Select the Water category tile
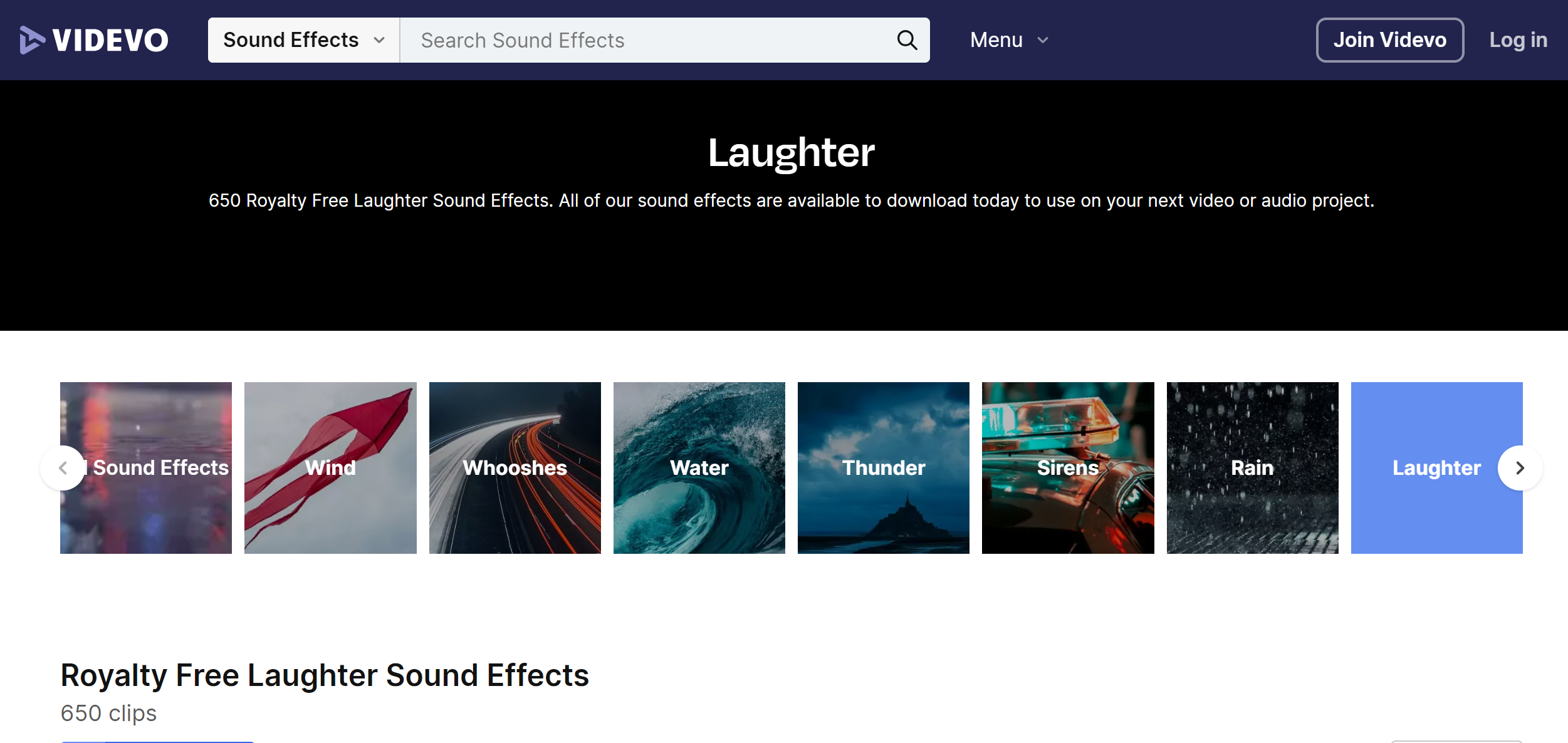The image size is (1568, 743). point(699,467)
